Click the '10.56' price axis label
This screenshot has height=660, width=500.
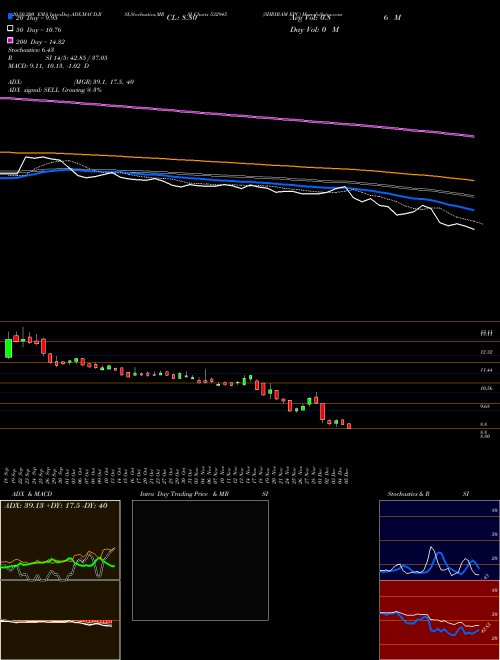487,388
